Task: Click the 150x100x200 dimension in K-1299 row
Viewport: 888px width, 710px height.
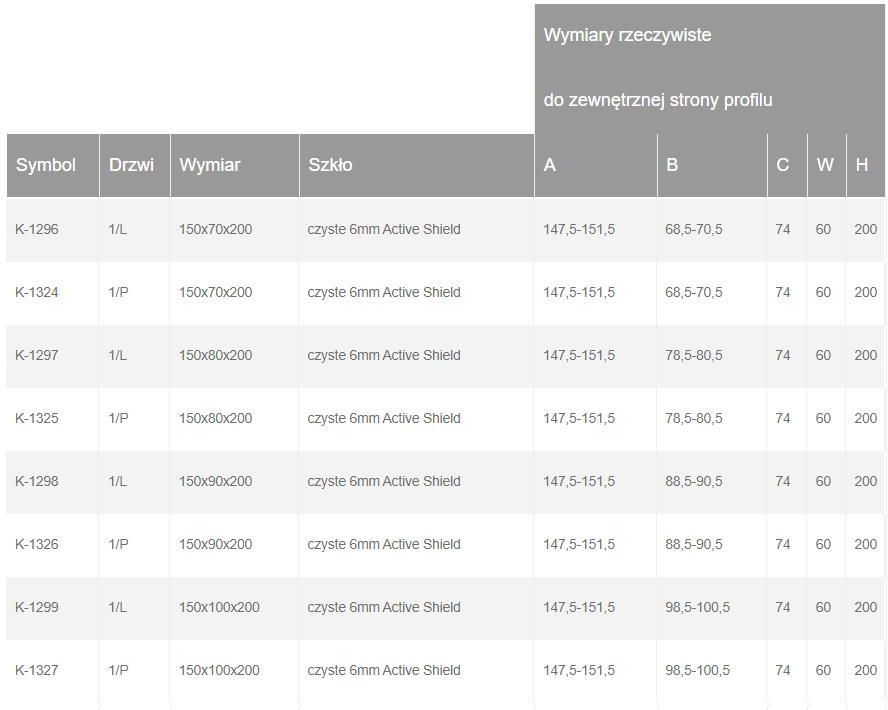Action: [219, 607]
